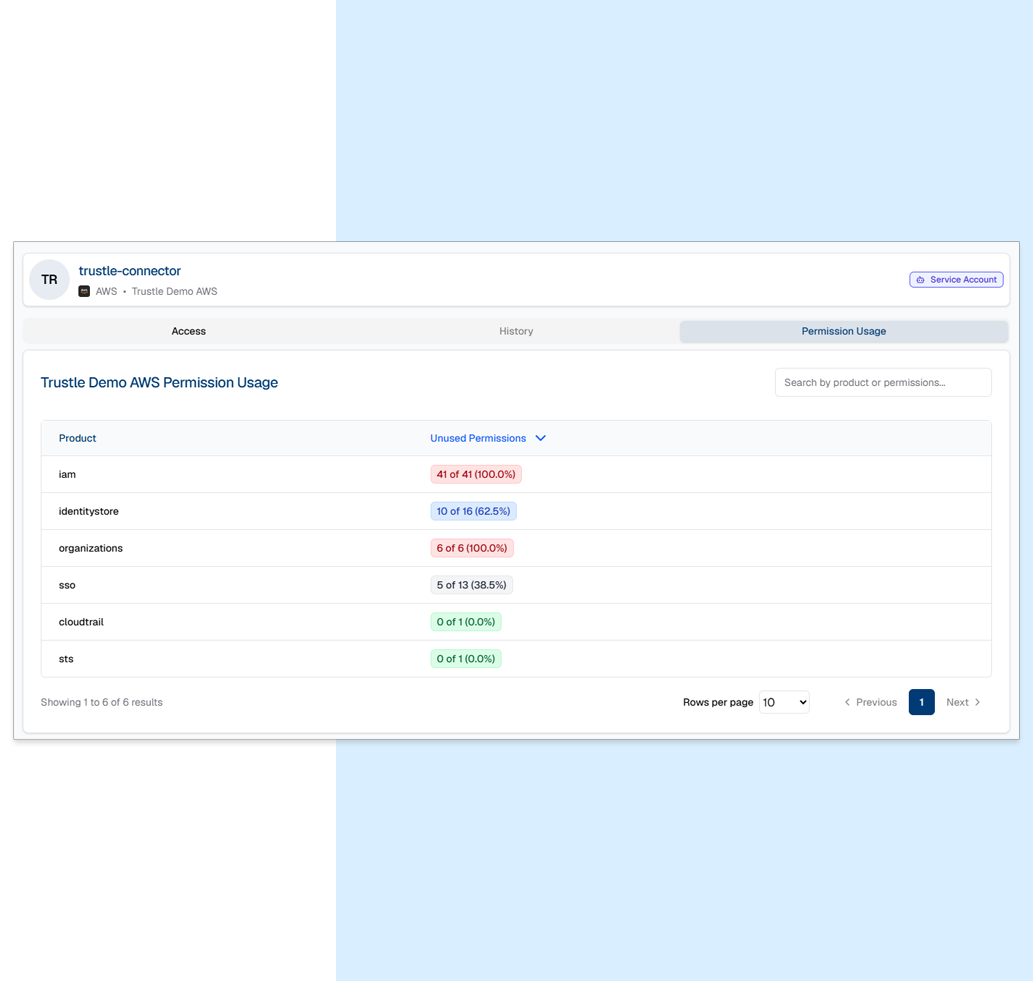Switch to the History tab

click(x=516, y=331)
